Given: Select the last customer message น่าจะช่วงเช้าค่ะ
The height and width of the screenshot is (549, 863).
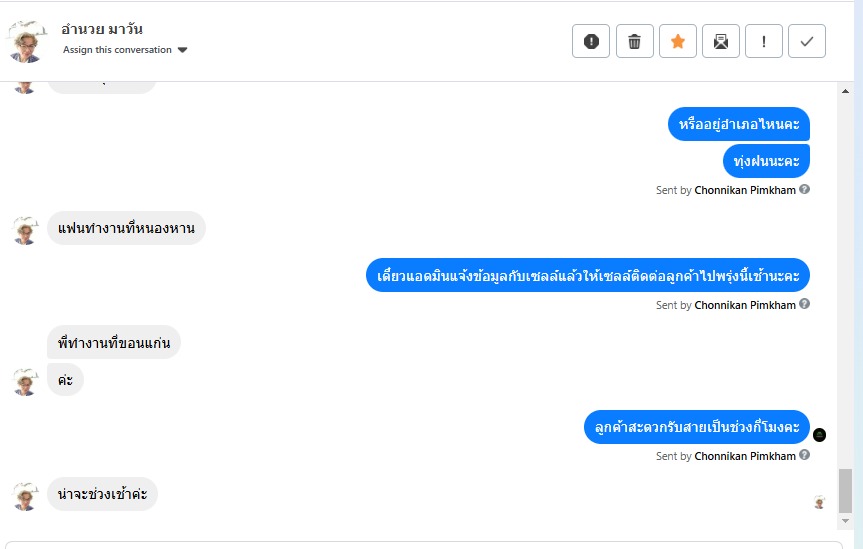Looking at the screenshot, I should click(102, 494).
